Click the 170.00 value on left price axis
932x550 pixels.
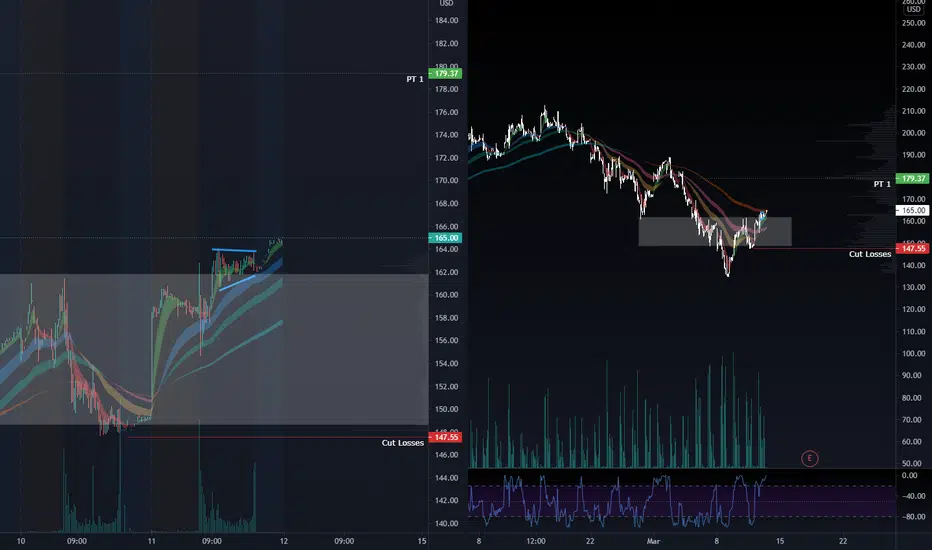pyautogui.click(x=446, y=180)
